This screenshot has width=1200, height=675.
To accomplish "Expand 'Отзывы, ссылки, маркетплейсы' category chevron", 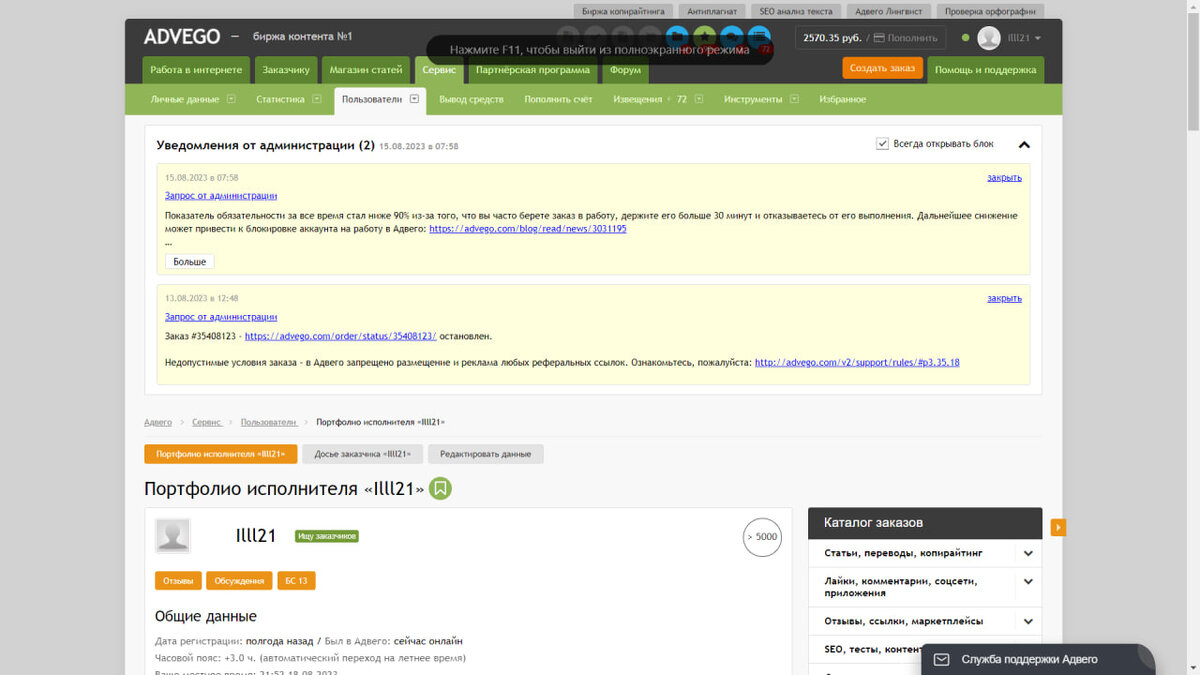I will click(1028, 621).
